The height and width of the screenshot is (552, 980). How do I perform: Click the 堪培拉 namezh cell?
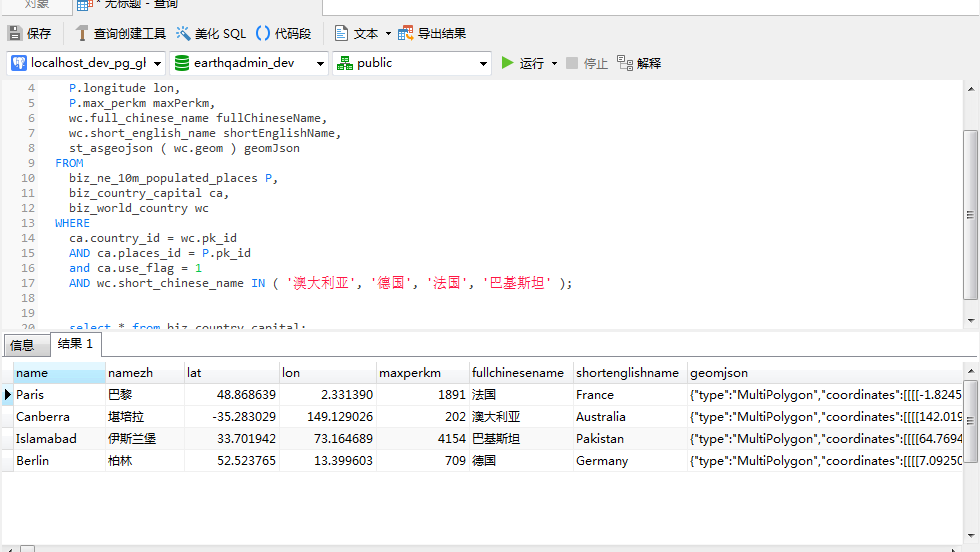[145, 417]
